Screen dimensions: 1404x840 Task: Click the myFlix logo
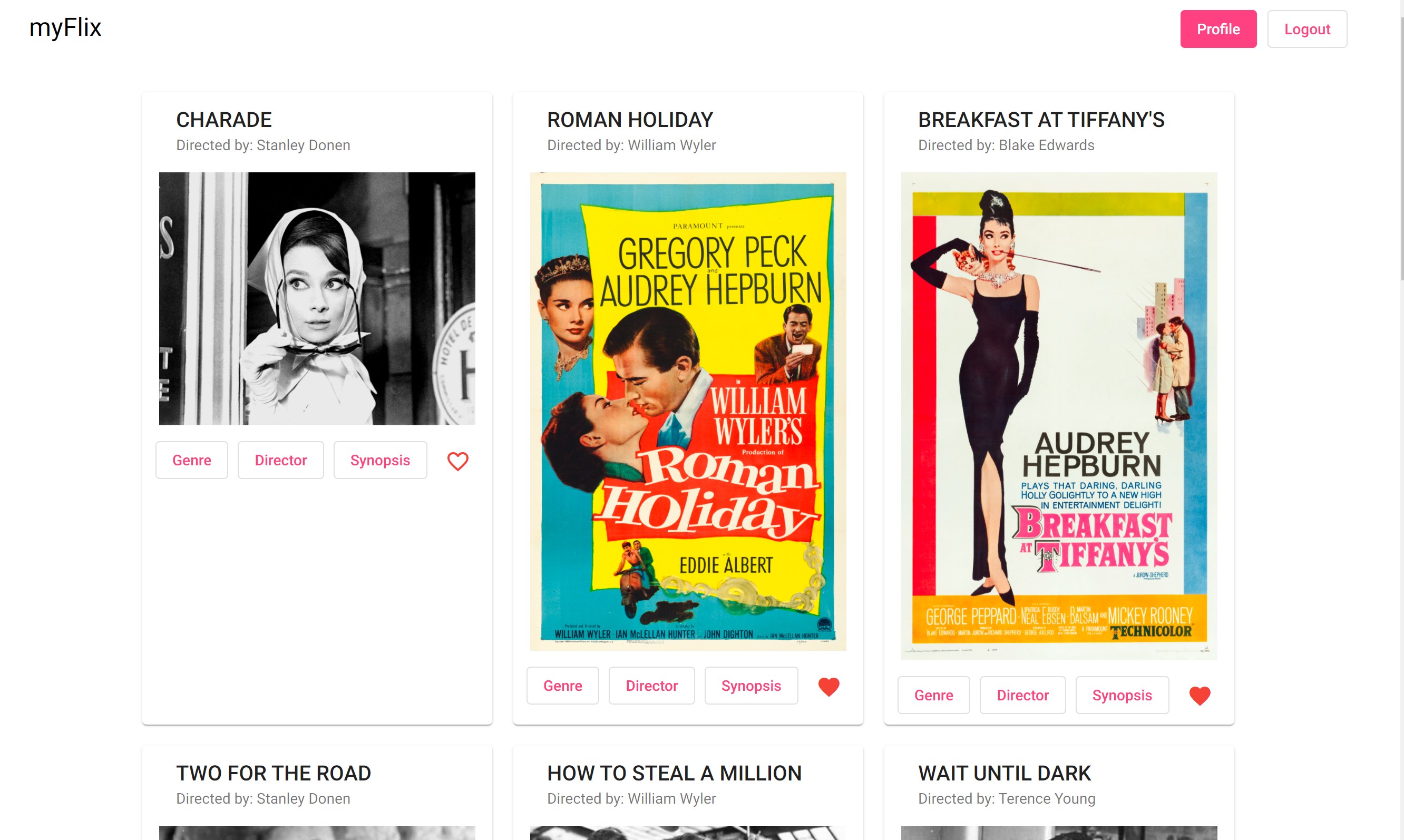(65, 27)
